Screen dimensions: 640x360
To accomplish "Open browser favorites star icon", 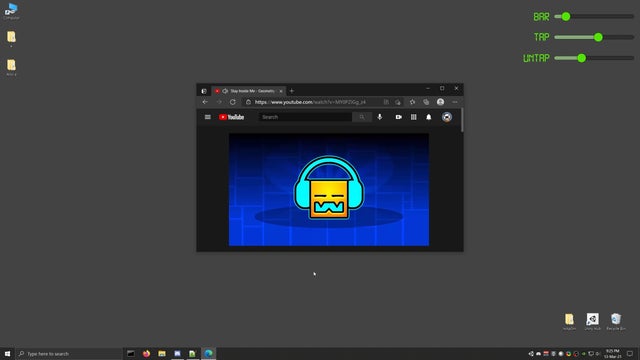I will 412,102.
